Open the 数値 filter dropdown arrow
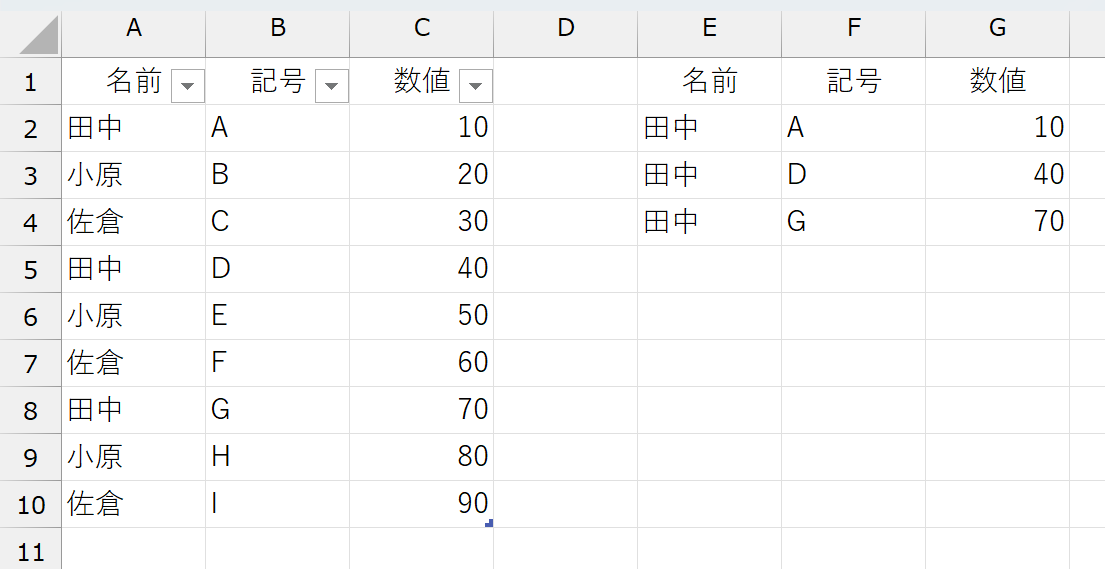This screenshot has height=569, width=1105. [x=476, y=86]
